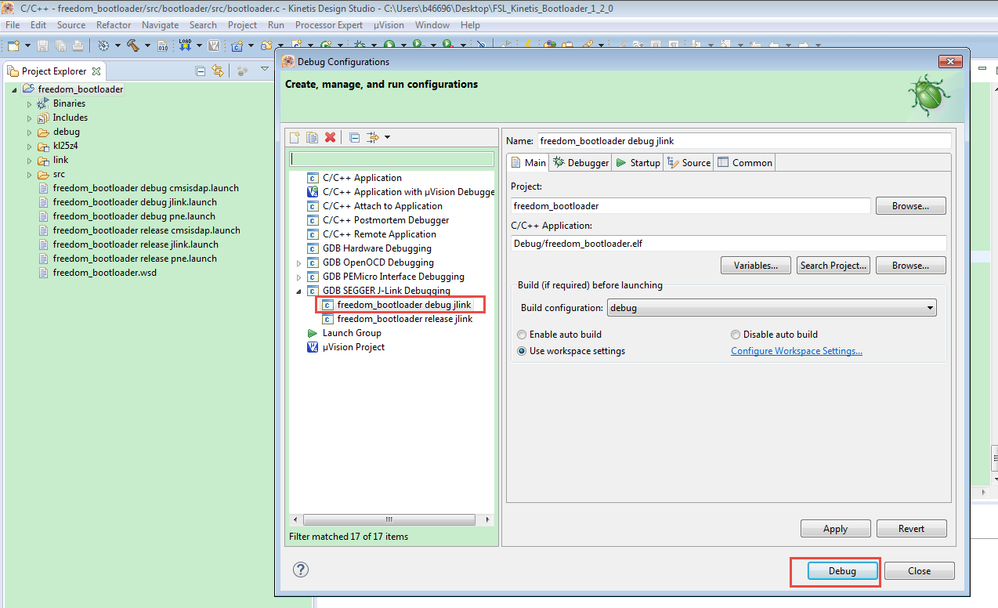Expand the Includes folder
The height and width of the screenshot is (608, 998).
(29, 118)
